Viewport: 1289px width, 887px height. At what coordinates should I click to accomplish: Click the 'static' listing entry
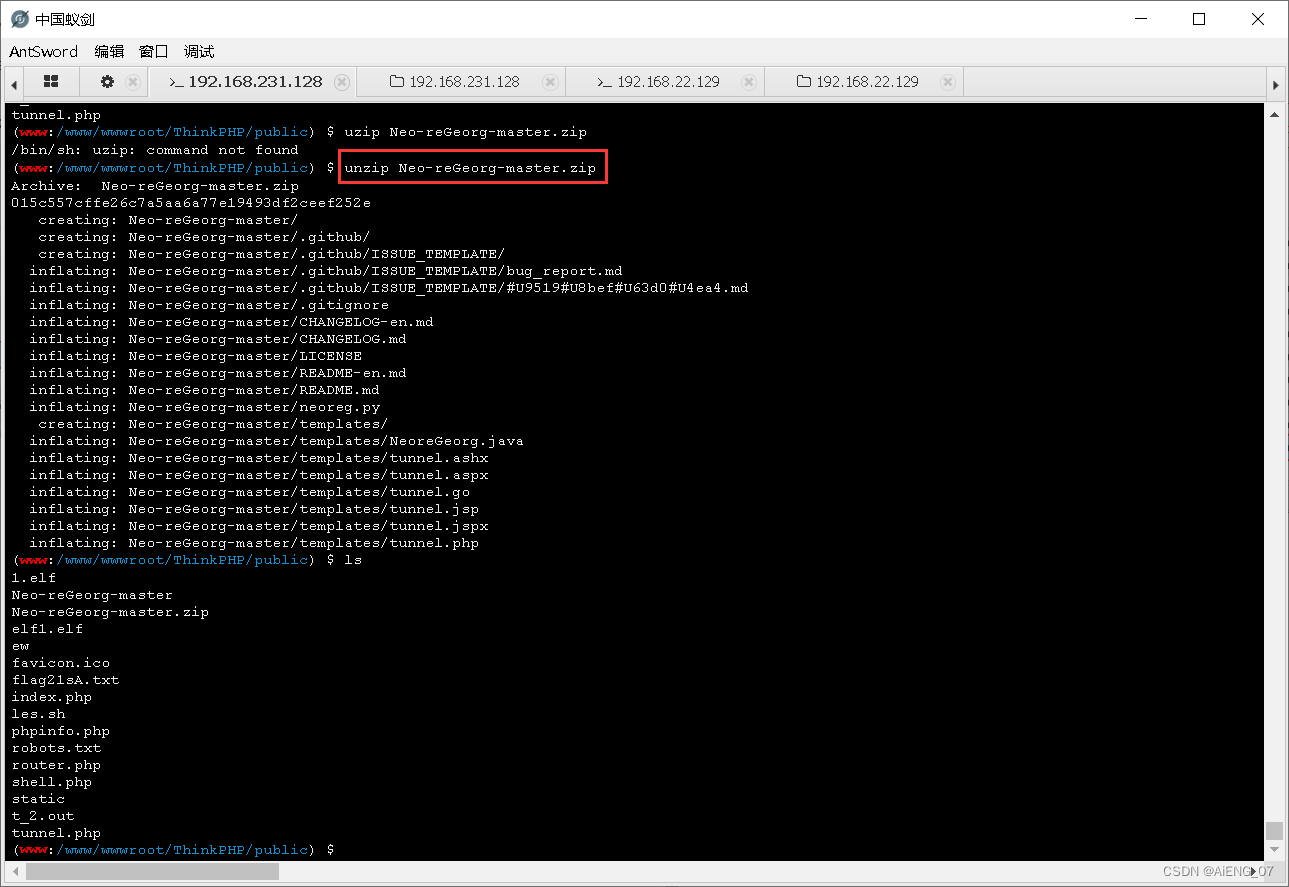(38, 799)
